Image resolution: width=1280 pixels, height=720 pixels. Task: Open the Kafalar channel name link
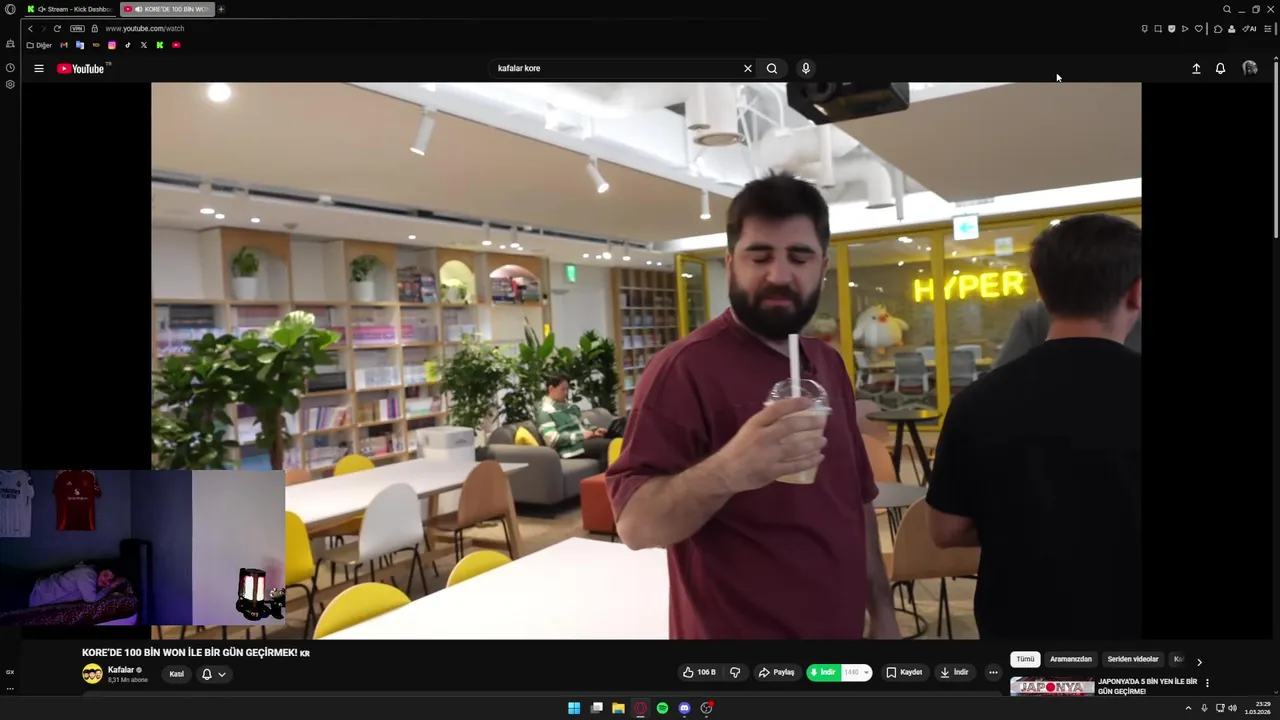121,670
